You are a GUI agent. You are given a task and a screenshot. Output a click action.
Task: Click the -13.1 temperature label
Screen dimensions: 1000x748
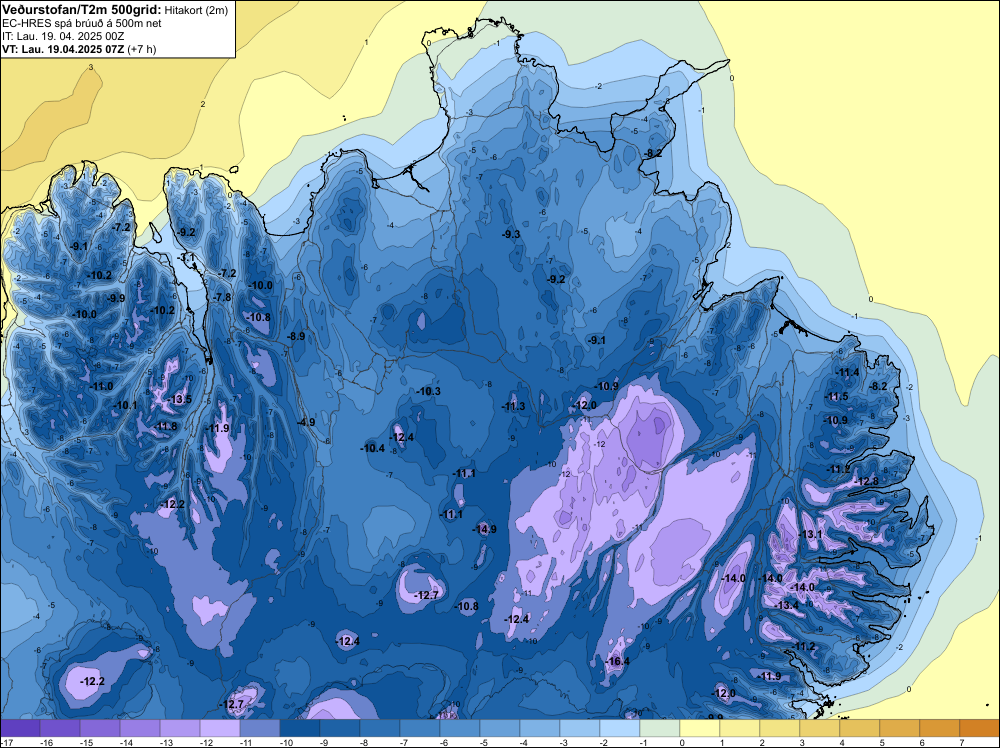click(x=811, y=534)
